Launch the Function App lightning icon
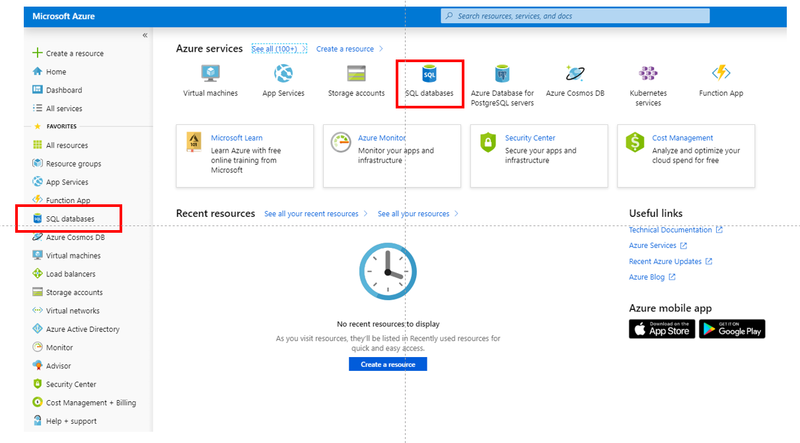This screenshot has height=443, width=800. pos(721,75)
